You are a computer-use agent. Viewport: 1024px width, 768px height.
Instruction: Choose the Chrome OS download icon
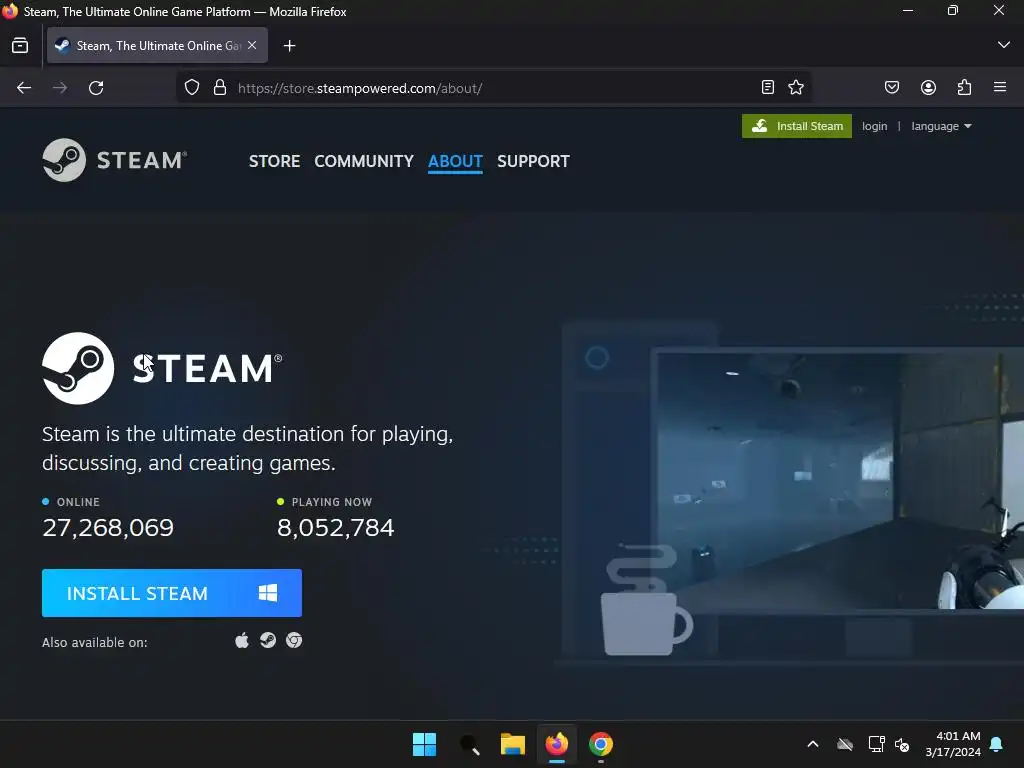point(294,641)
